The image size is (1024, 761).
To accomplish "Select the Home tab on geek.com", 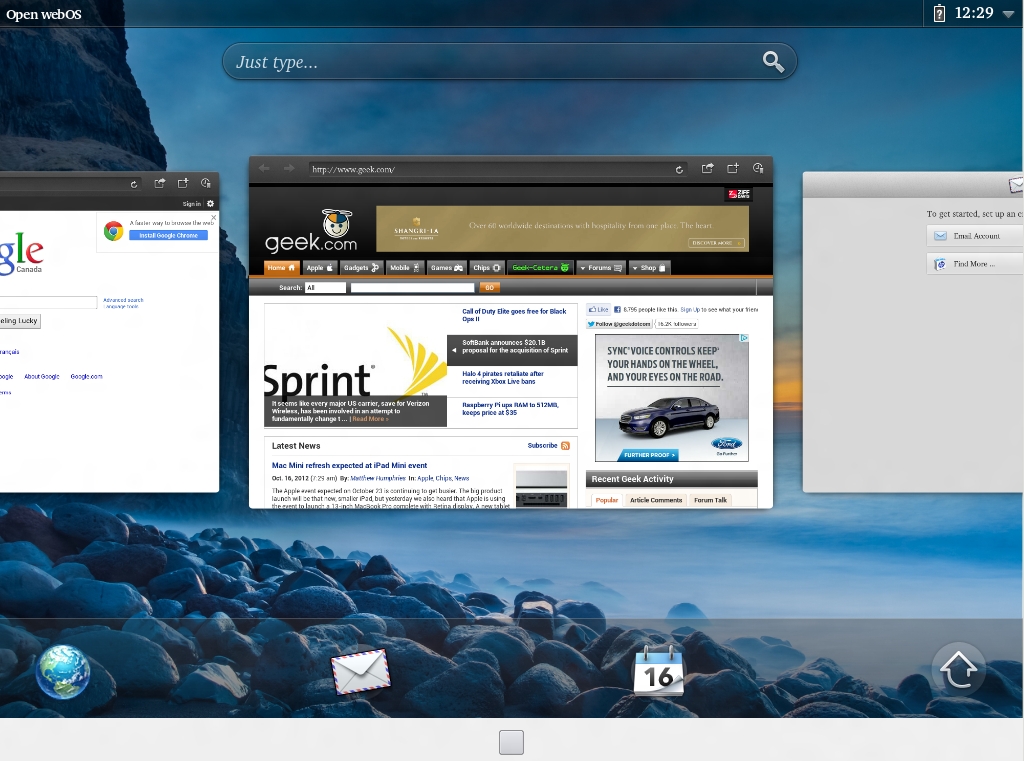I will tap(281, 268).
